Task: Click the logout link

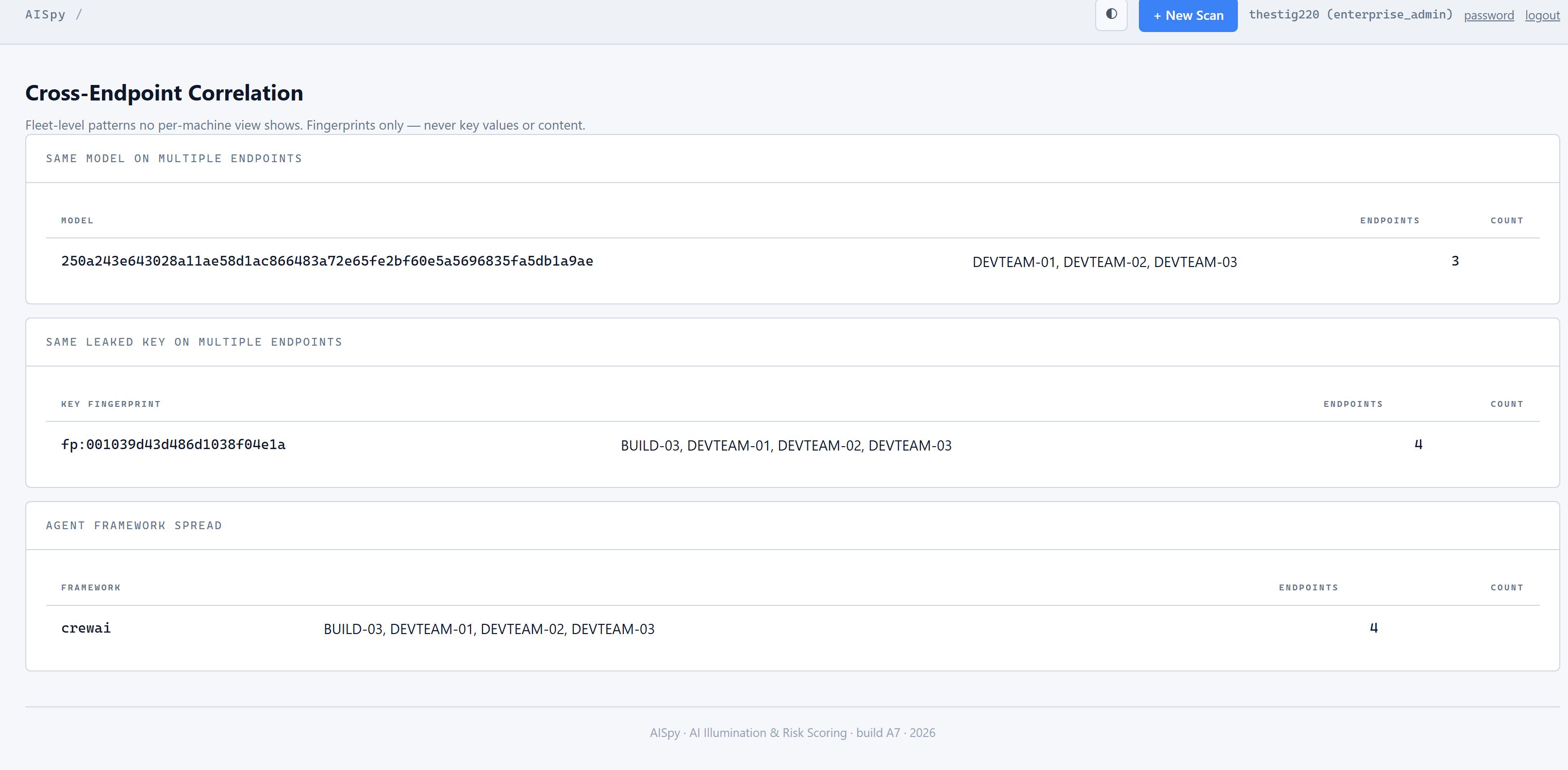Action: pos(1542,15)
